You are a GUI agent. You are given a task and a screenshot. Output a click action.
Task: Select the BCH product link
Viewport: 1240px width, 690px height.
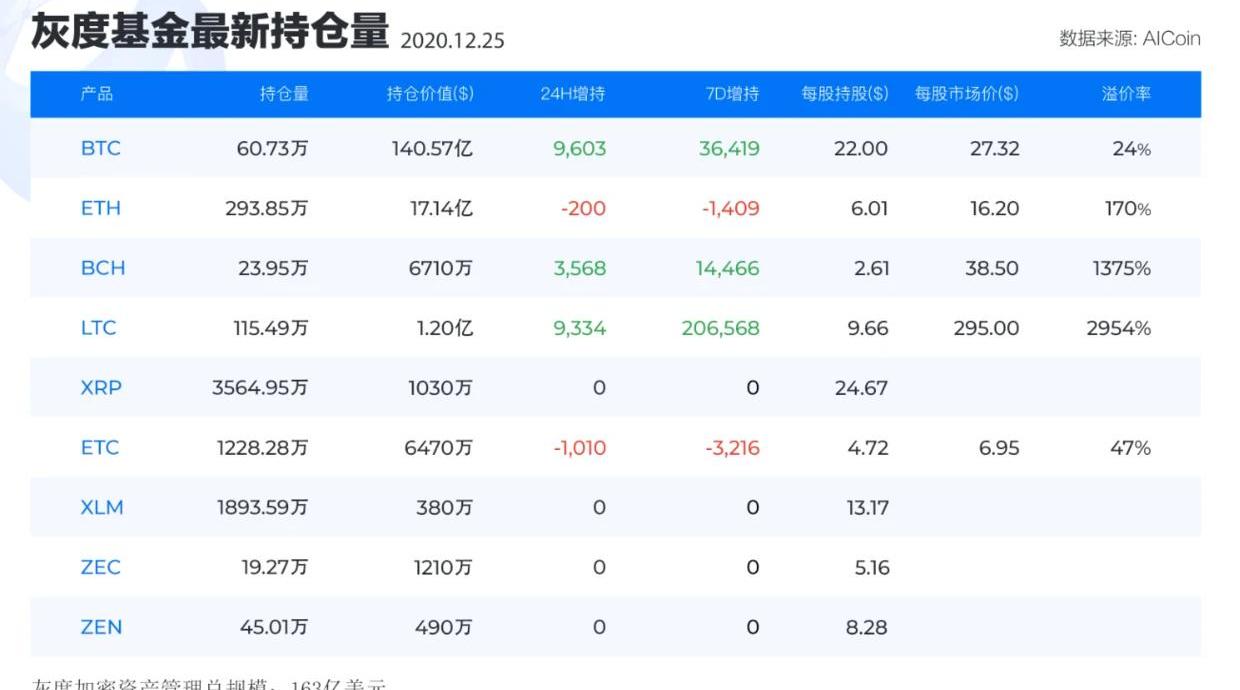[x=102, y=269]
